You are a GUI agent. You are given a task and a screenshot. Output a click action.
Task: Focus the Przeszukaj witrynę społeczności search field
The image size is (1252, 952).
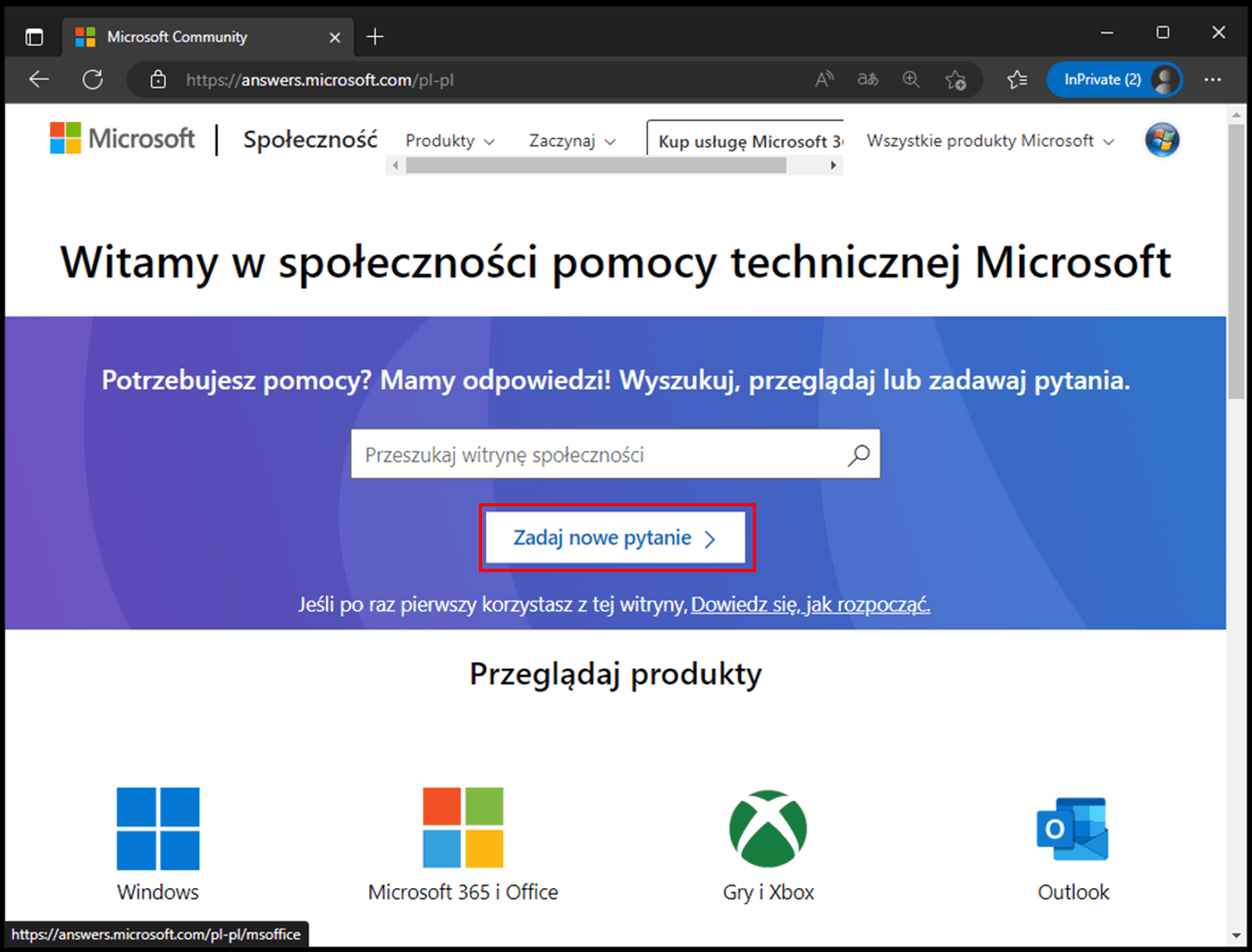(x=615, y=454)
